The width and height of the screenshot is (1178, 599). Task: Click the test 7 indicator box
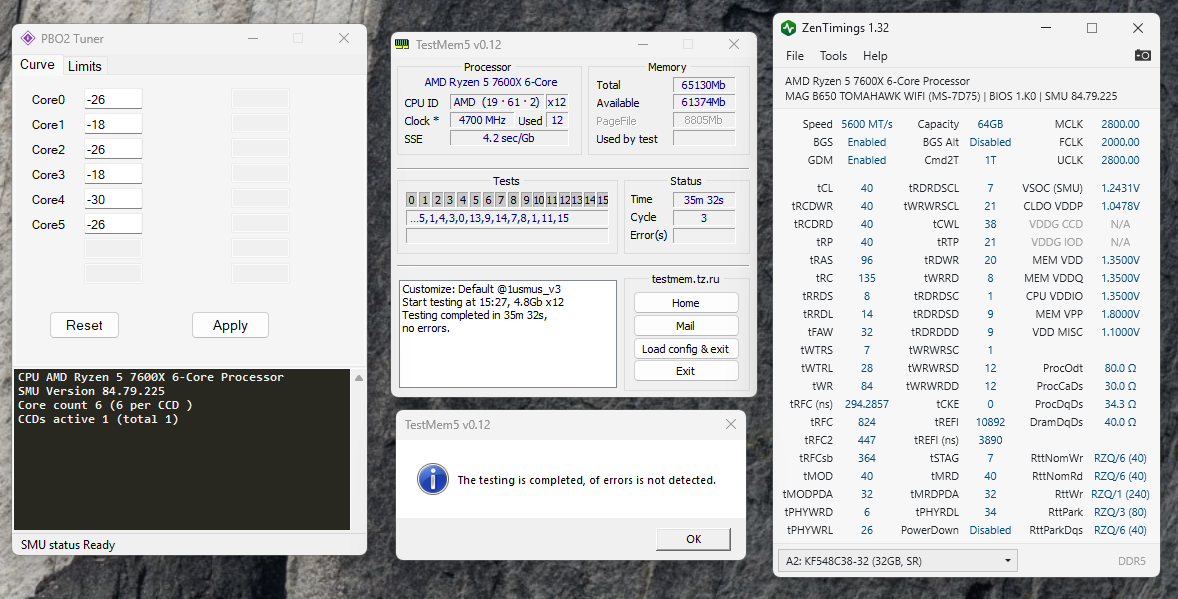500,200
